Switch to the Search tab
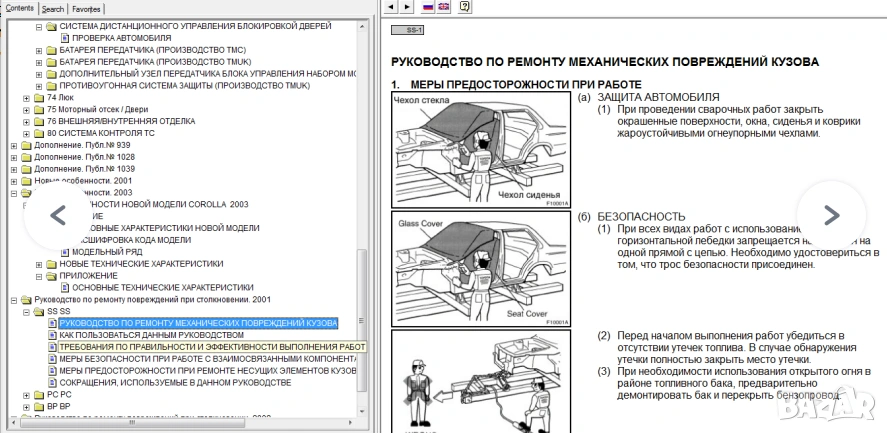 [53, 8]
